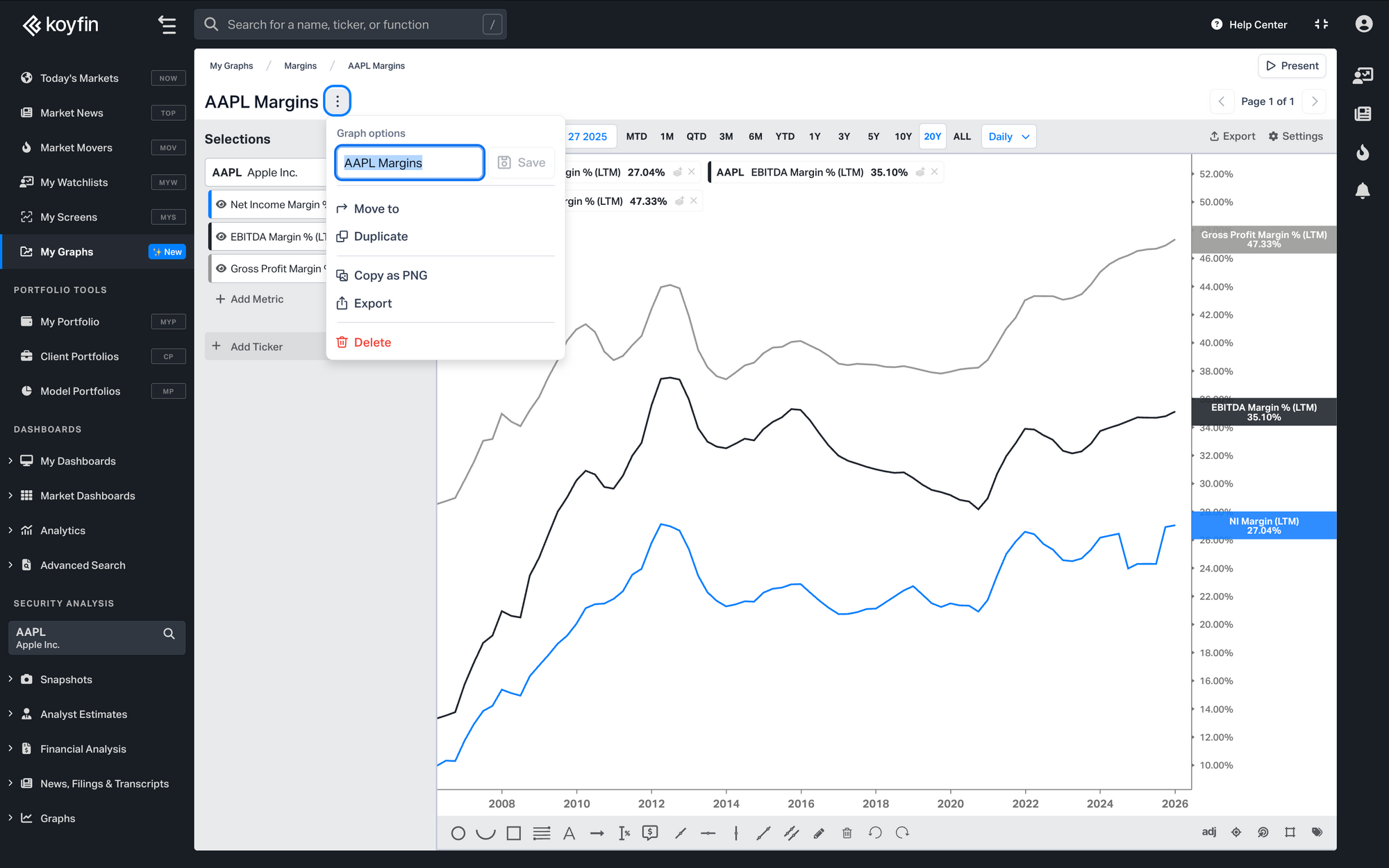Image resolution: width=1389 pixels, height=868 pixels.
Task: Toggle the adj price adjustment control
Action: click(1208, 833)
